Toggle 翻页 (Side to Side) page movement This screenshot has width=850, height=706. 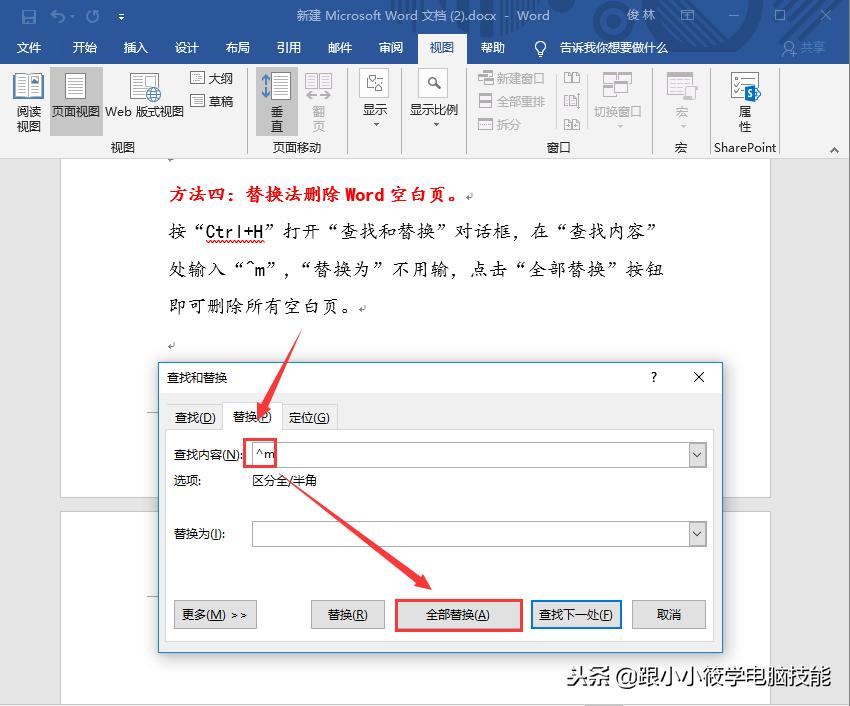coord(318,100)
